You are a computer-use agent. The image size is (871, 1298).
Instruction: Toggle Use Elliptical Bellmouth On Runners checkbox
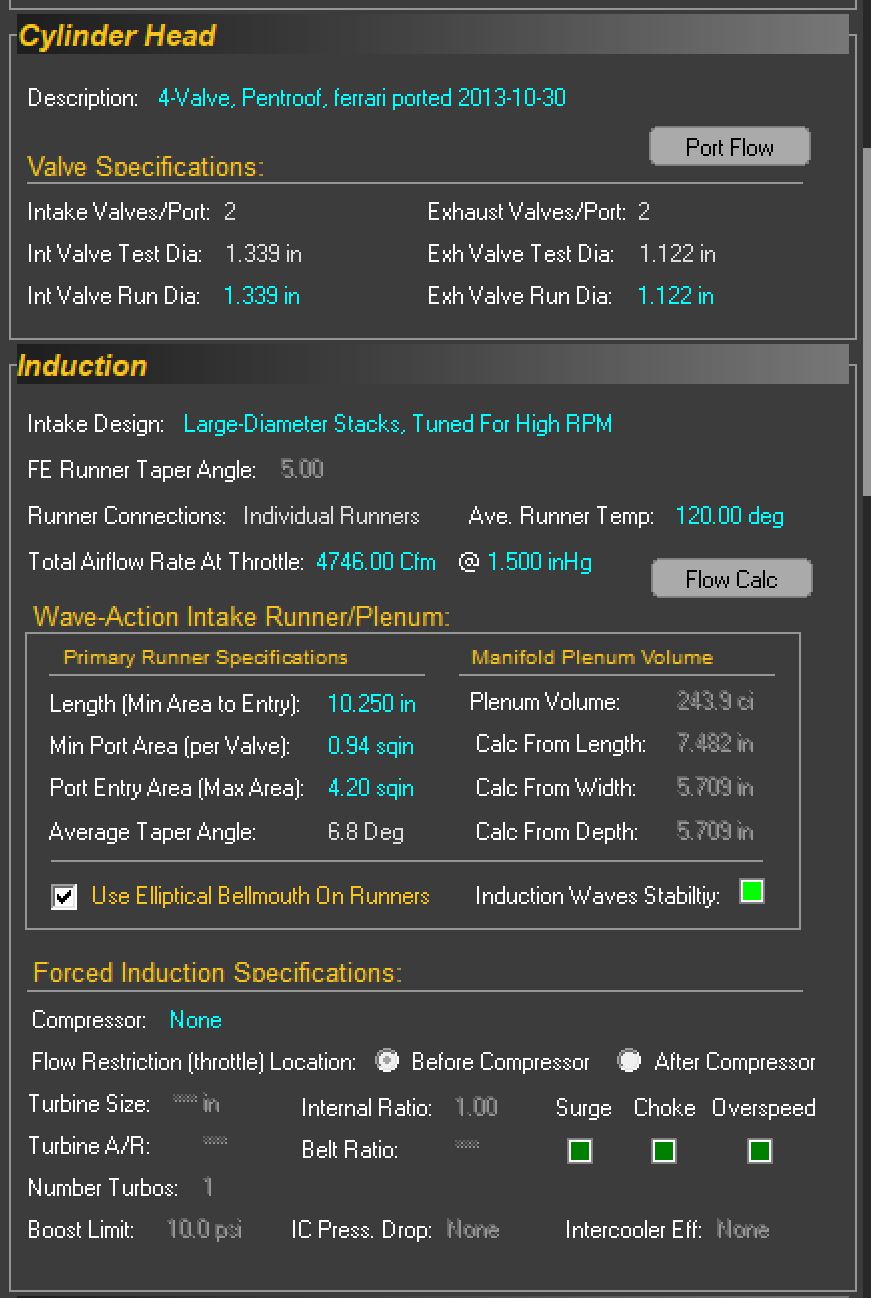(64, 897)
